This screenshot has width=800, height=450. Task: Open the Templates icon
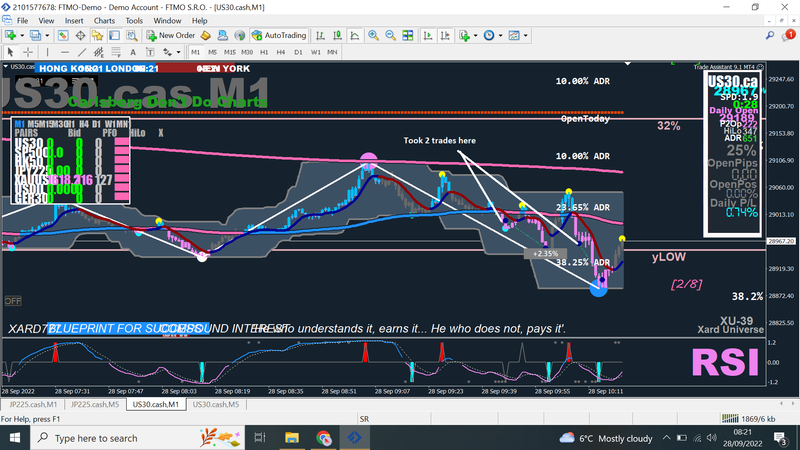tap(514, 35)
